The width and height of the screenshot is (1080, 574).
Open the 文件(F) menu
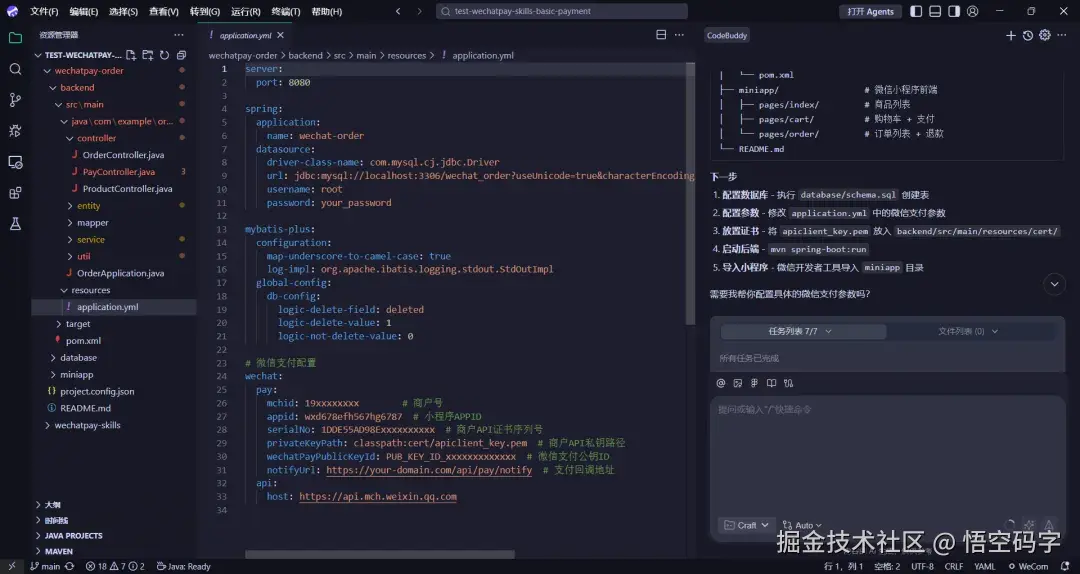pos(44,11)
